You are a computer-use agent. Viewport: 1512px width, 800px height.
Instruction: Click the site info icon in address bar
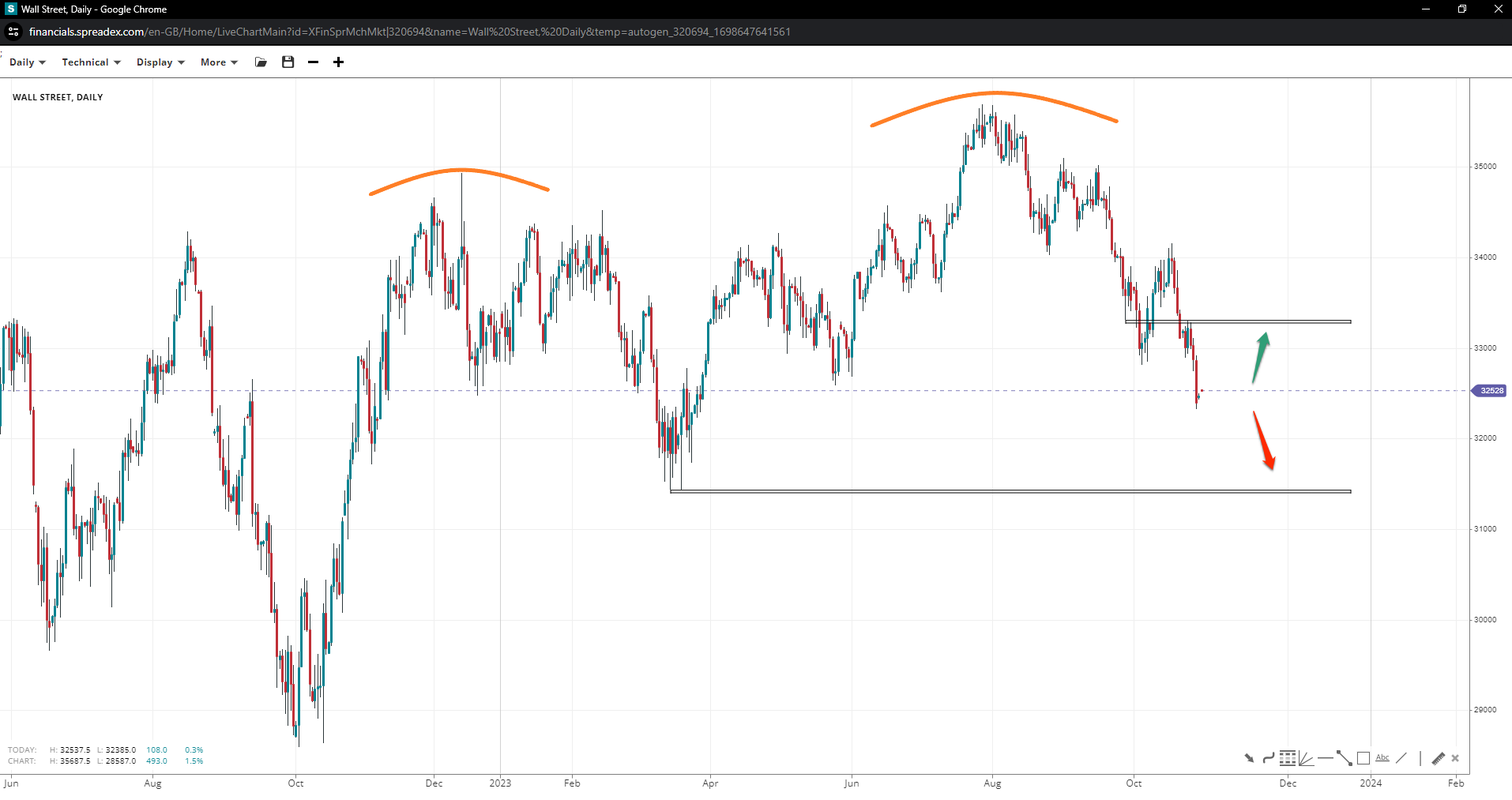pos(13,32)
